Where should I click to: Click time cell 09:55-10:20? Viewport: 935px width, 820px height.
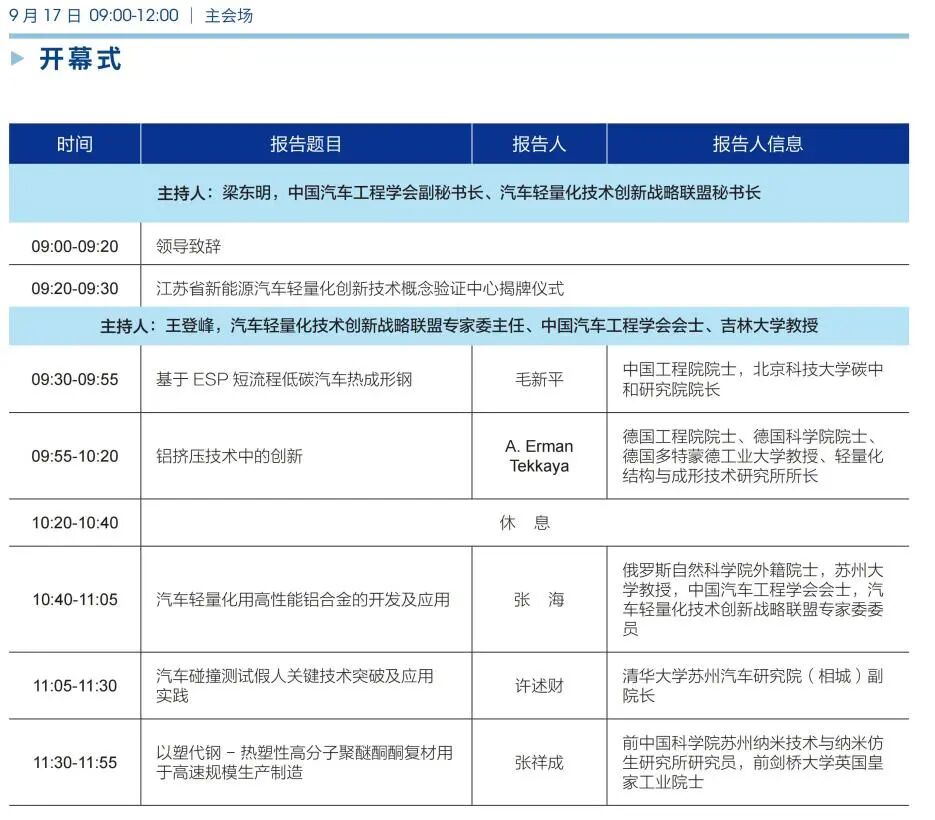(x=75, y=456)
